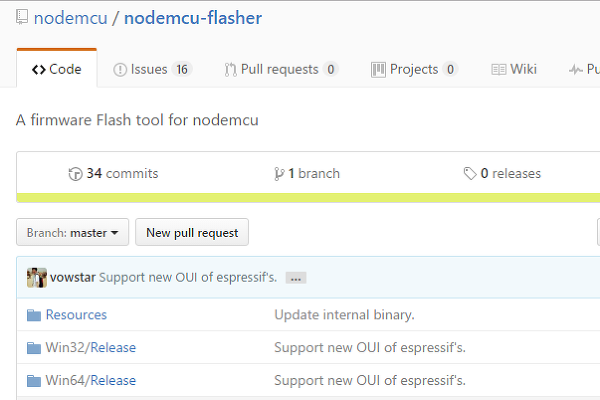The height and width of the screenshot is (400, 600).
Task: Click the Wiki book icon
Action: [499, 70]
